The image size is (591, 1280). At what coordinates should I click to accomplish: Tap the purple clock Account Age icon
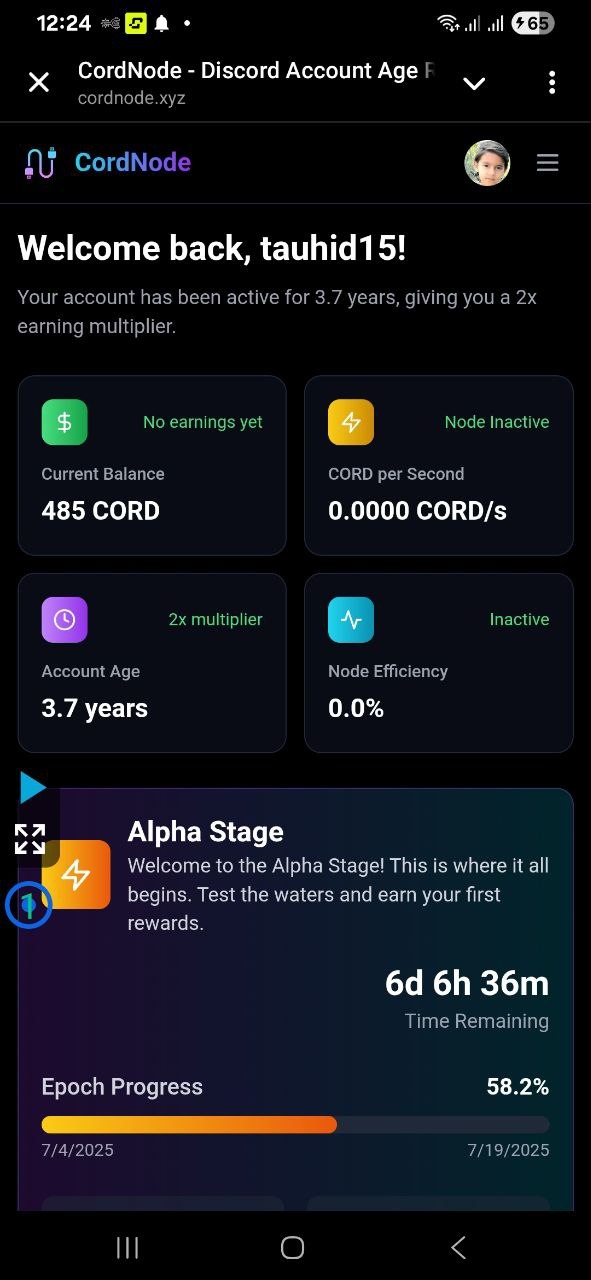point(64,619)
